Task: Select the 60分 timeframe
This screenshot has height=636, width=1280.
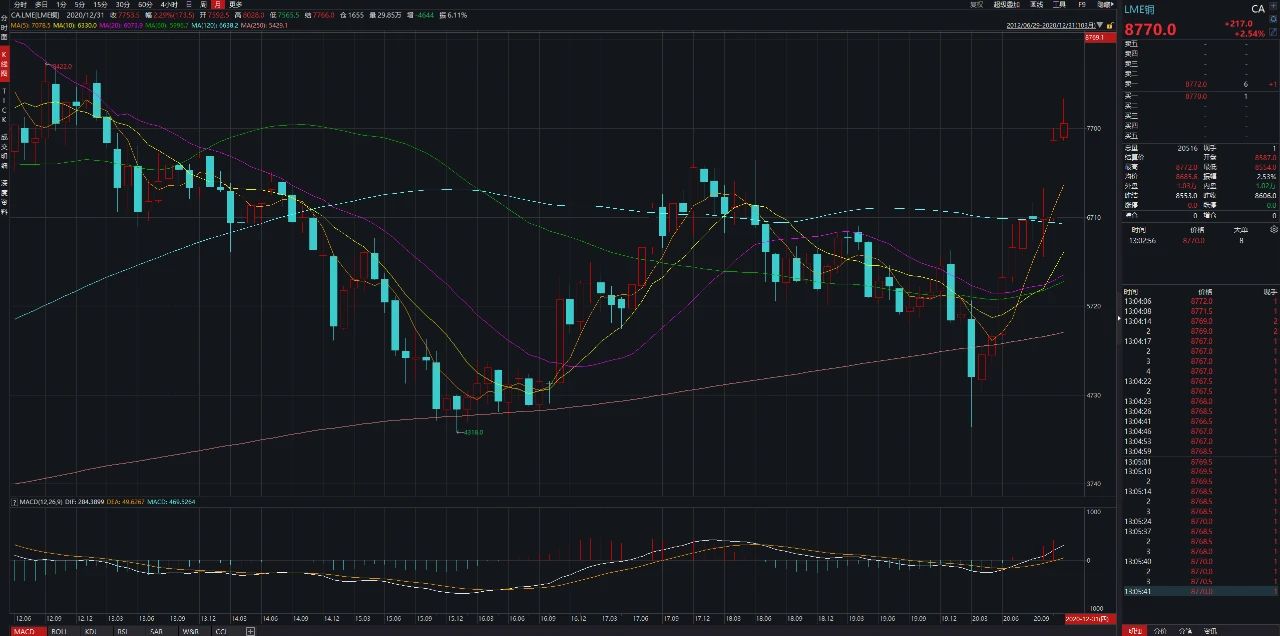Action: point(145,5)
